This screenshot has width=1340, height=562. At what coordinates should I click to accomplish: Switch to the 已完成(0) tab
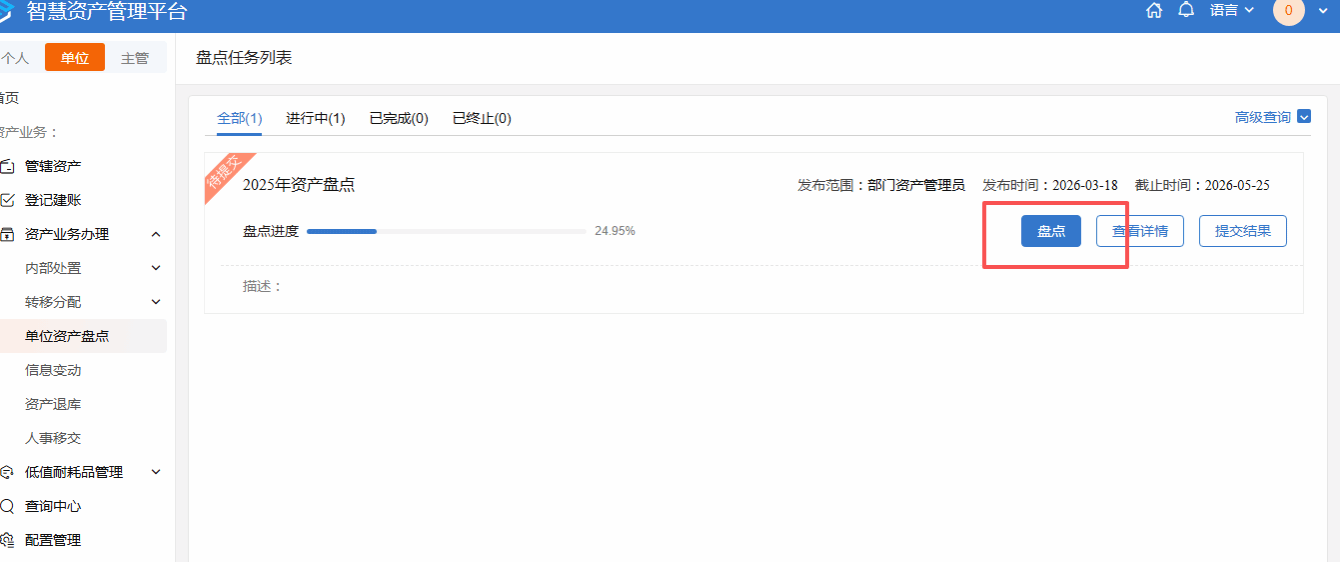pyautogui.click(x=398, y=119)
